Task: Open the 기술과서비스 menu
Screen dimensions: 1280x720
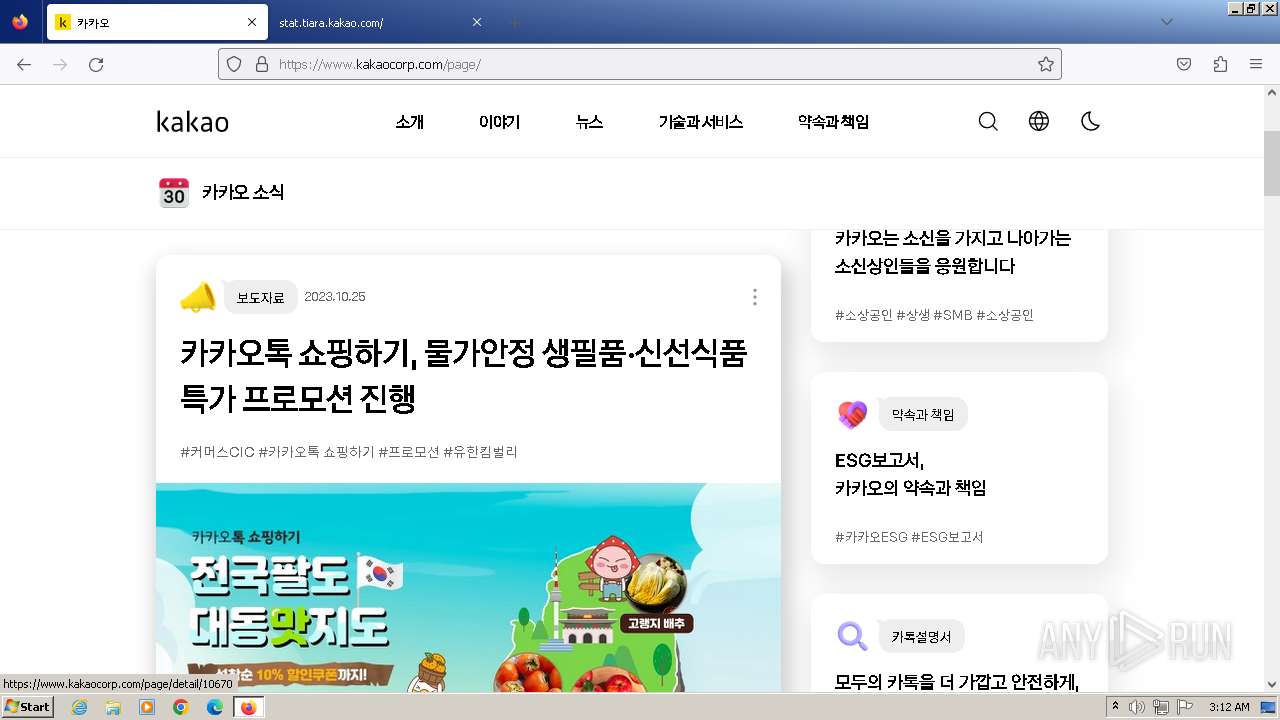Action: pos(700,122)
